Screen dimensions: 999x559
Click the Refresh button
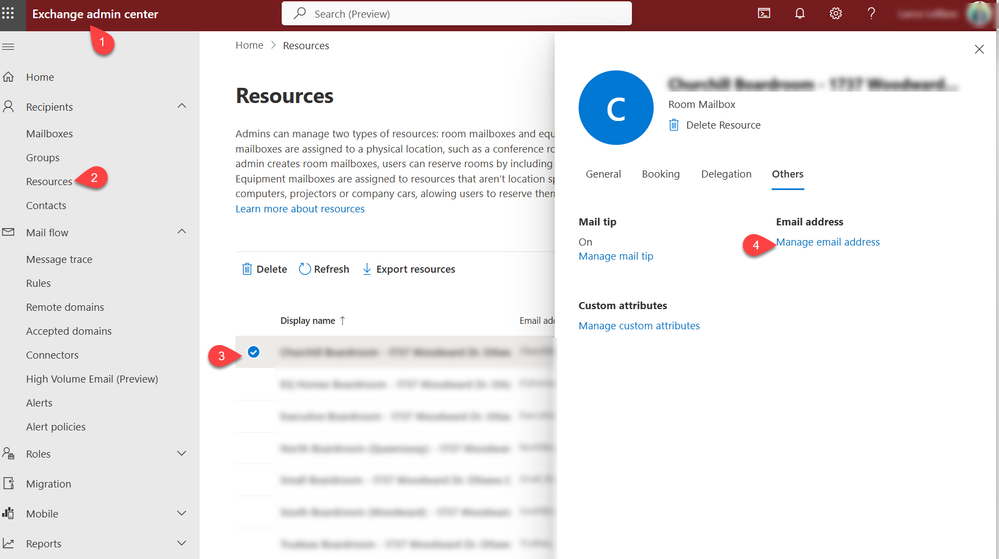tap(324, 269)
